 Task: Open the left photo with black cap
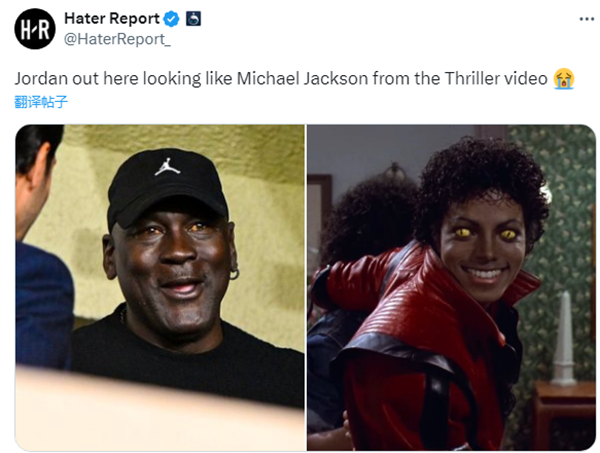point(160,287)
